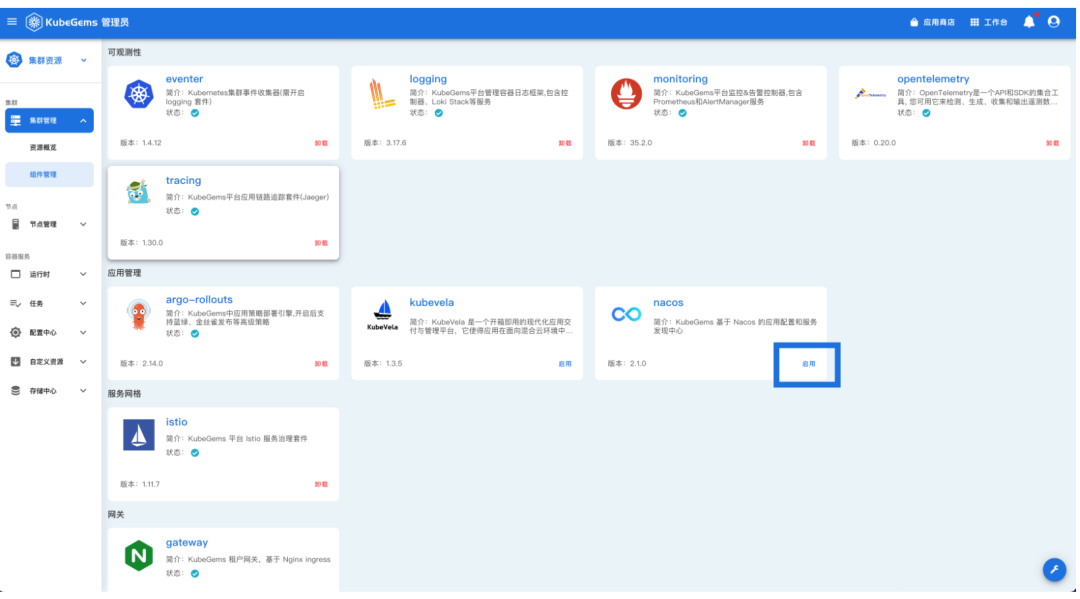Collapse the 集群管理 section chevron
The image size is (1080, 599).
pos(83,120)
